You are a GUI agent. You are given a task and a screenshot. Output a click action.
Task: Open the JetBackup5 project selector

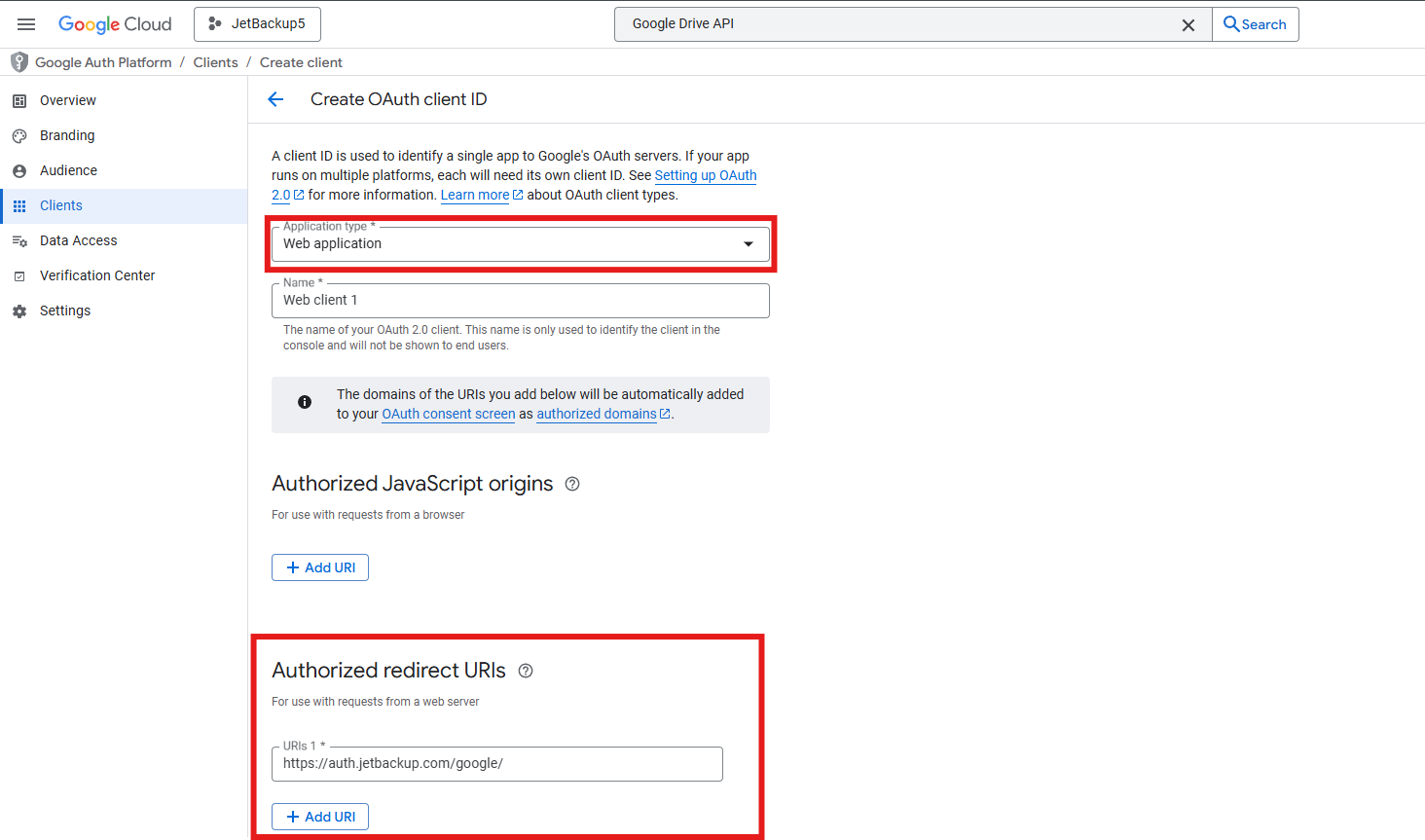click(x=257, y=24)
